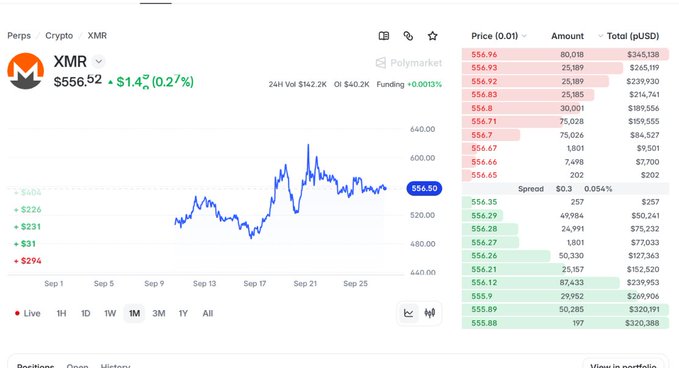Click the ask price 556.71
This screenshot has width=679, height=368.
coord(484,122)
